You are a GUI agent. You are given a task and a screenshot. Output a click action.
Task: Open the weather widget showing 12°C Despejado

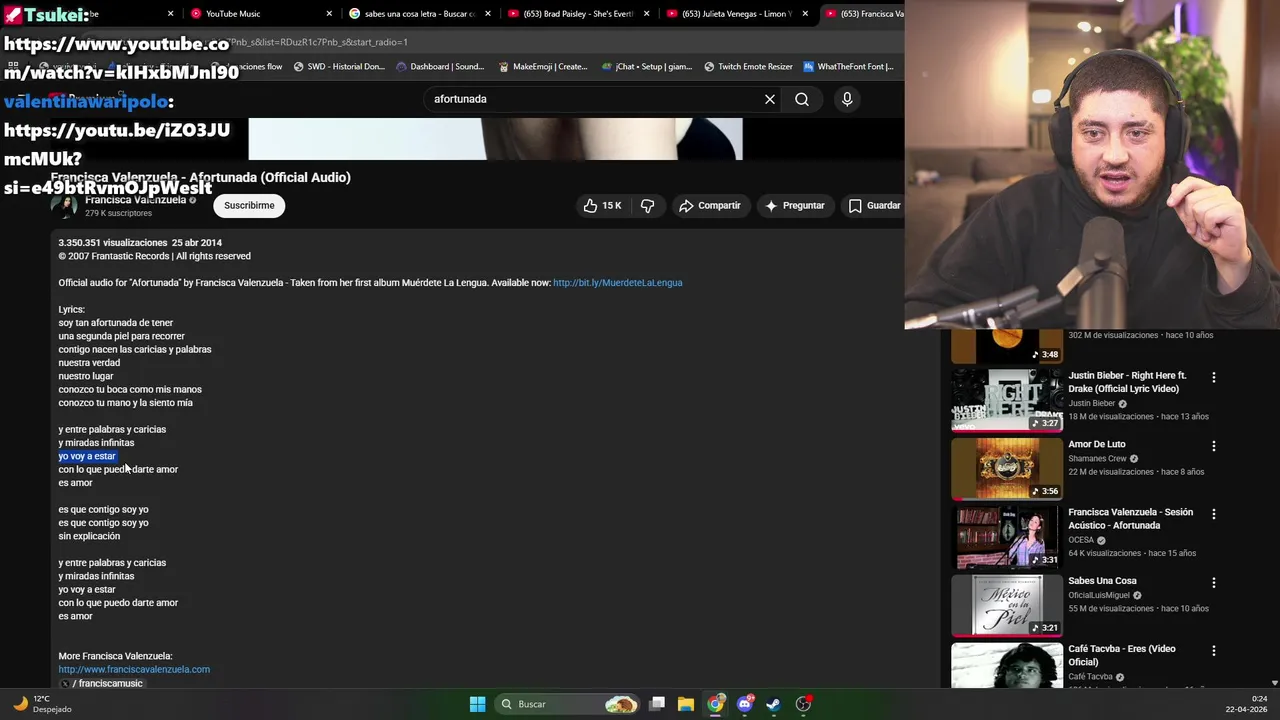(x=42, y=704)
